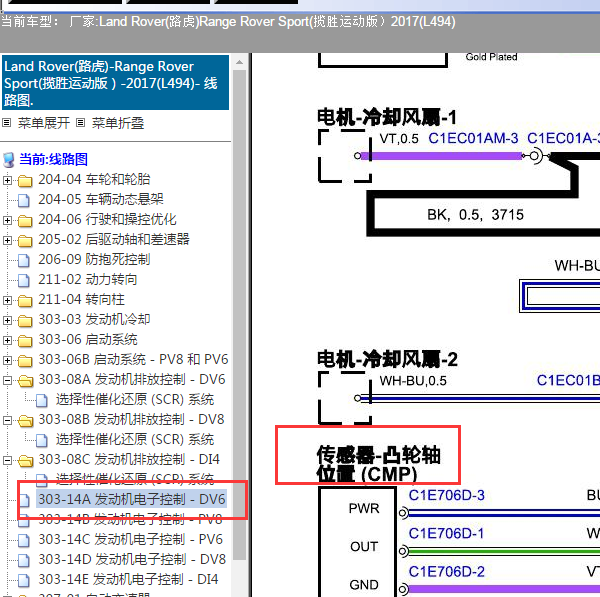Screen dimensions: 600x597
Task: Click the 菜单折叠 list icon
Action: 80,123
